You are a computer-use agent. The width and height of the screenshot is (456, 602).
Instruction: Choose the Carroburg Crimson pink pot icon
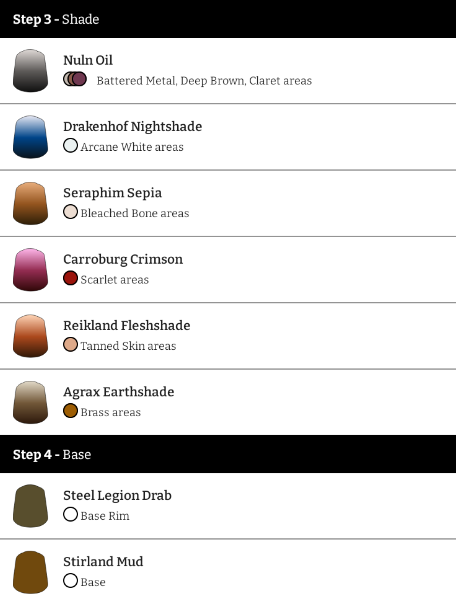point(30,270)
